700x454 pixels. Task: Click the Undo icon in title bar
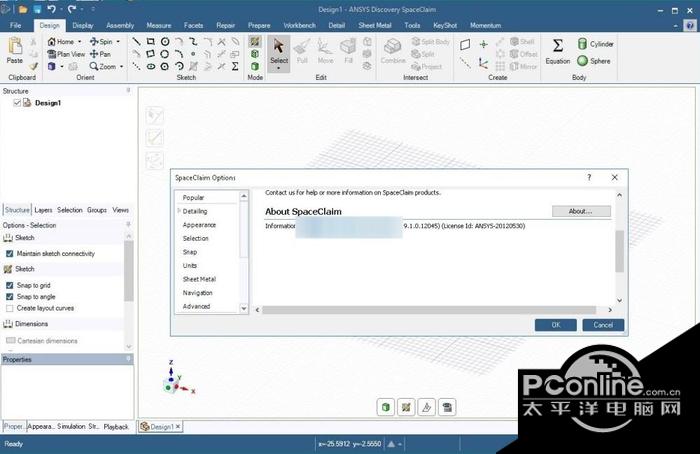51,9
